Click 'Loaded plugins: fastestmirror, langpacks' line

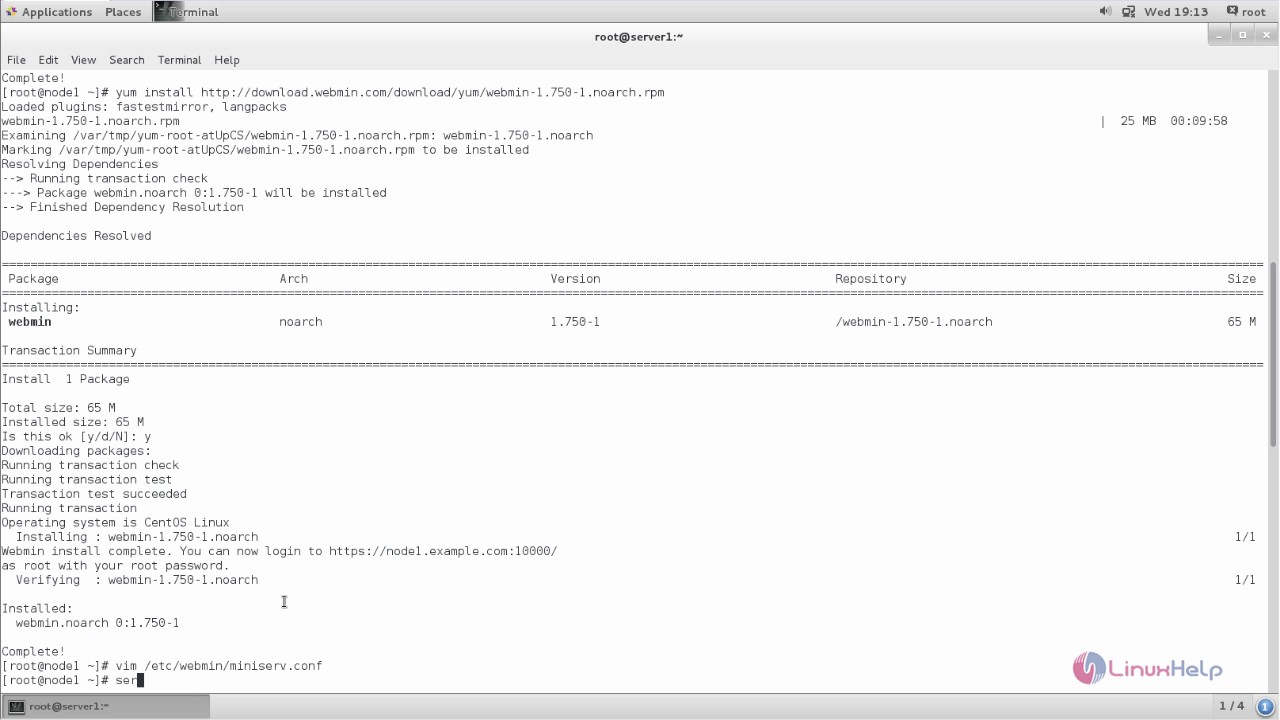pyautogui.click(x=144, y=106)
